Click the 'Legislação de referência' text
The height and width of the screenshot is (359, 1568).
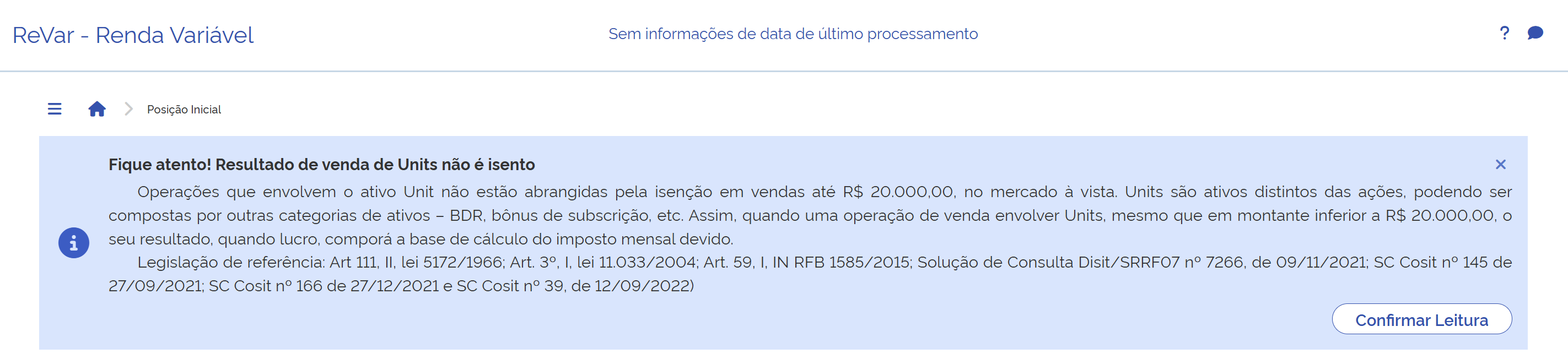coord(231,262)
